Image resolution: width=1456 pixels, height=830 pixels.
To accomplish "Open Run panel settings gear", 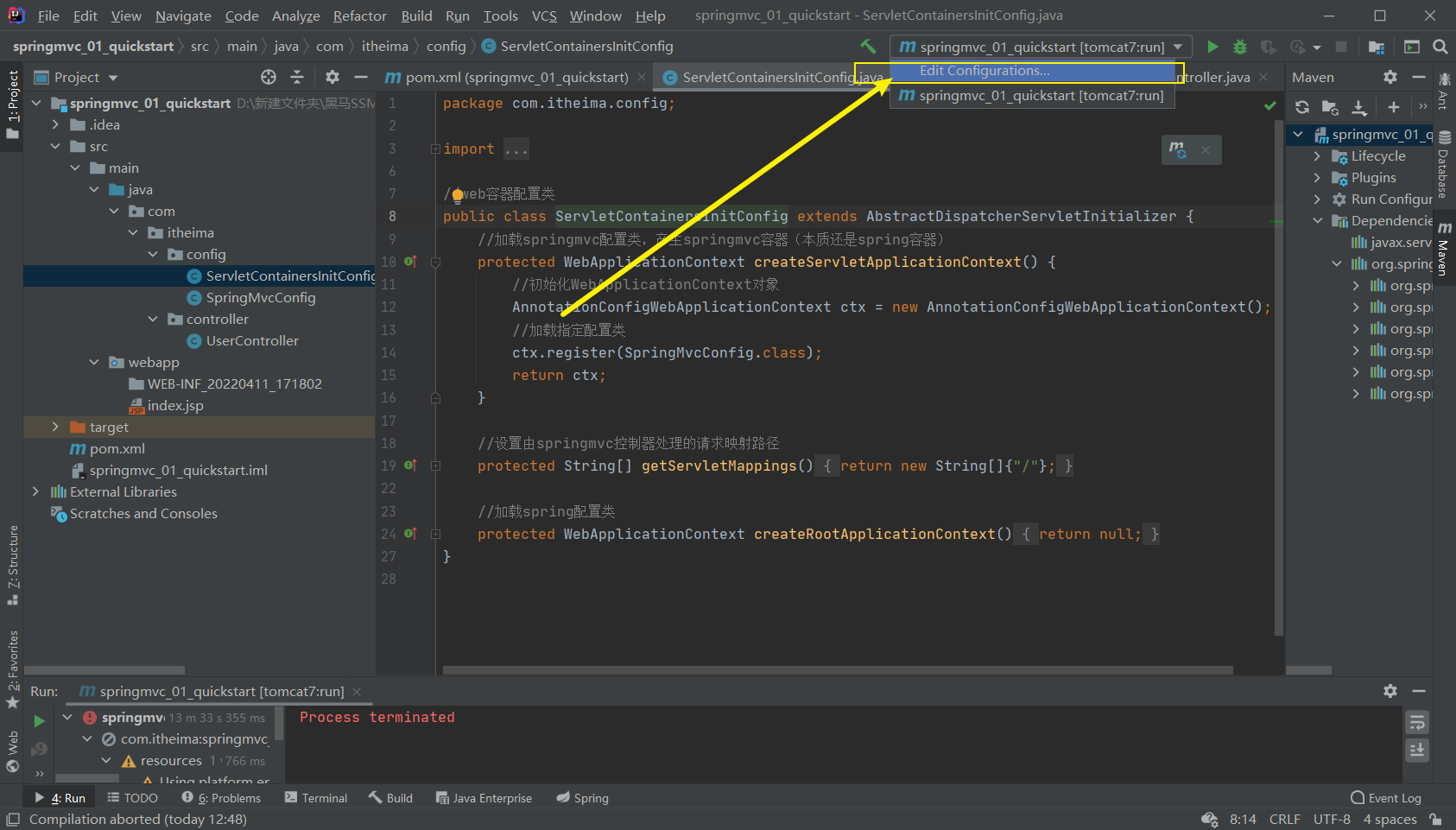I will click(1390, 691).
